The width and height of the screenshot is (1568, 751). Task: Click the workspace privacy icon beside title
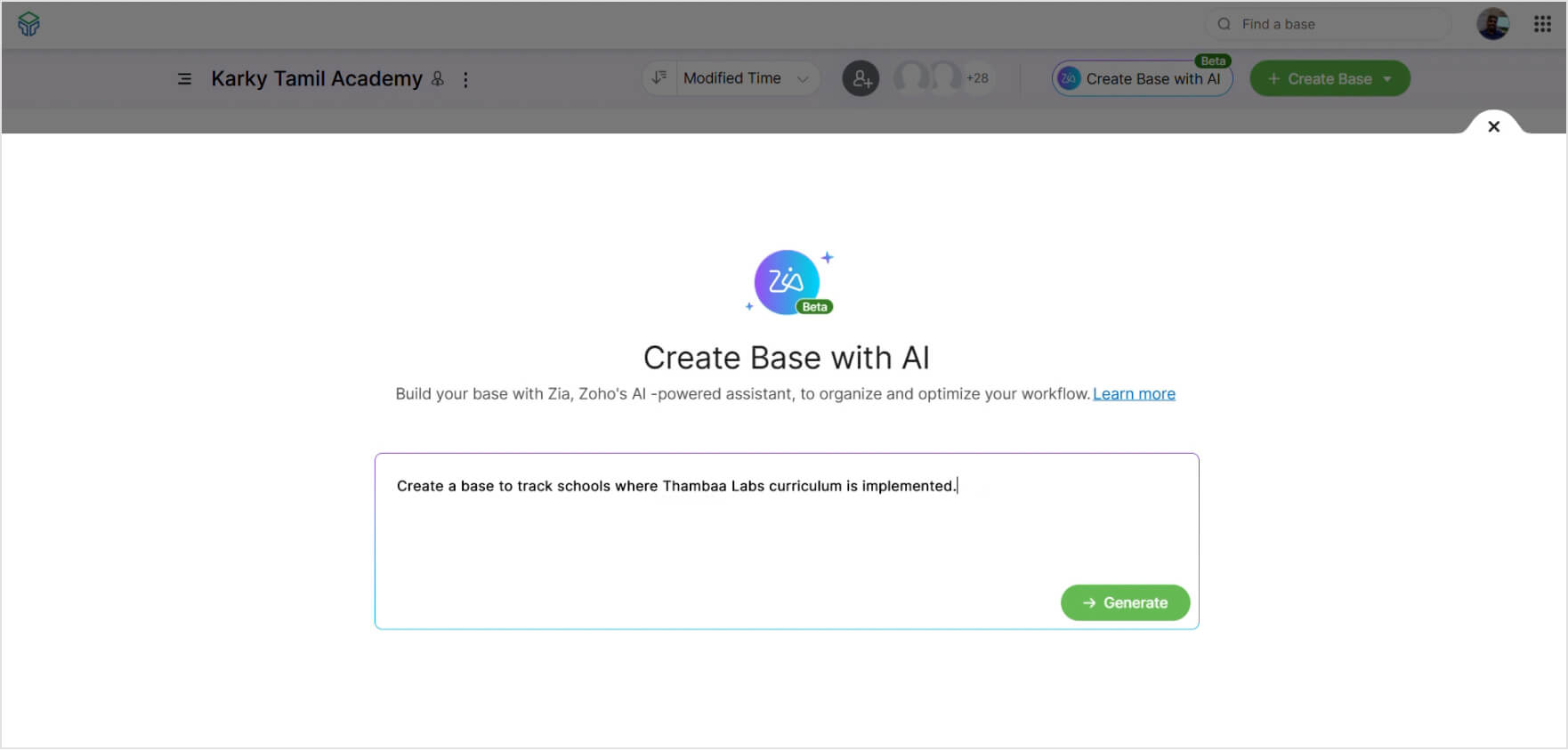(438, 78)
